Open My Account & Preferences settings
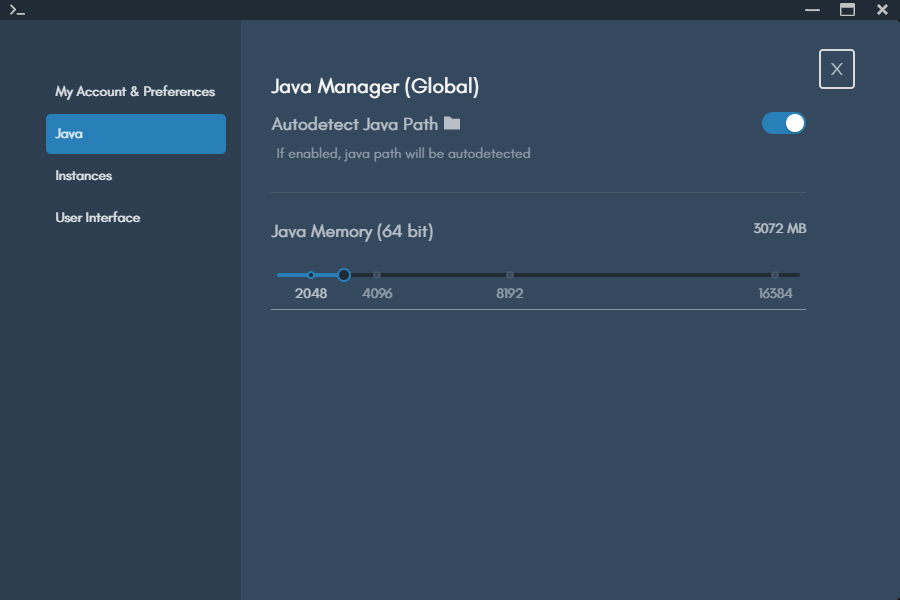The height and width of the screenshot is (600, 900). [x=135, y=91]
